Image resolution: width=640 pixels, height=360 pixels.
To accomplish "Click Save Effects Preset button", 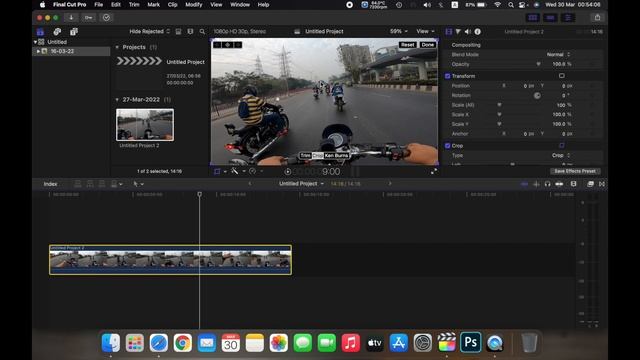I will [575, 171].
